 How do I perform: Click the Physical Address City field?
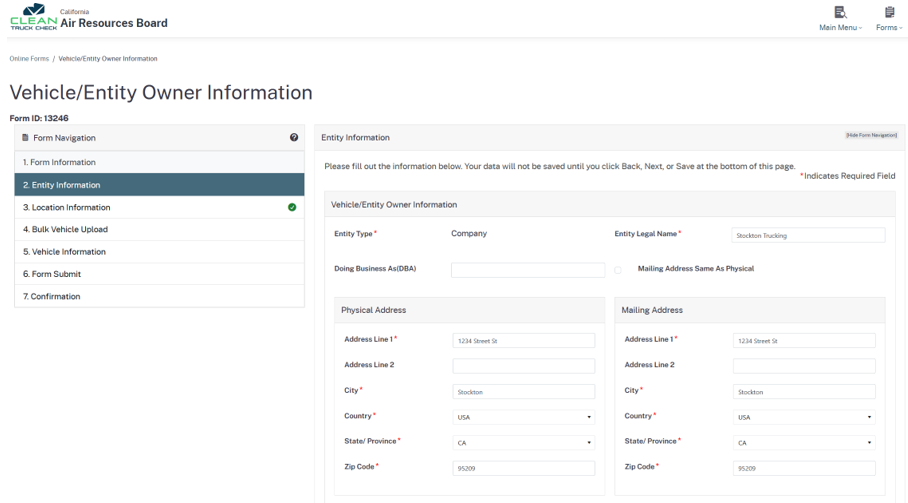coord(523,392)
